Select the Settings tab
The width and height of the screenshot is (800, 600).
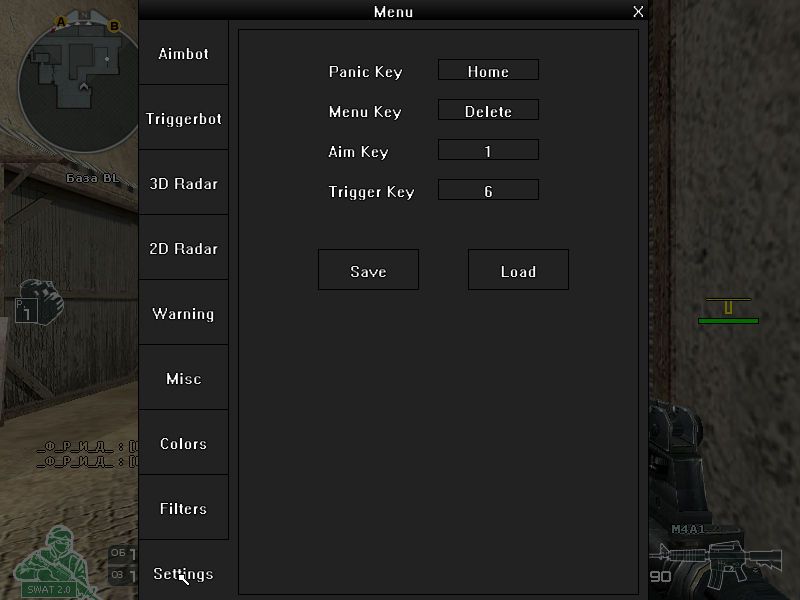pyautogui.click(x=184, y=572)
